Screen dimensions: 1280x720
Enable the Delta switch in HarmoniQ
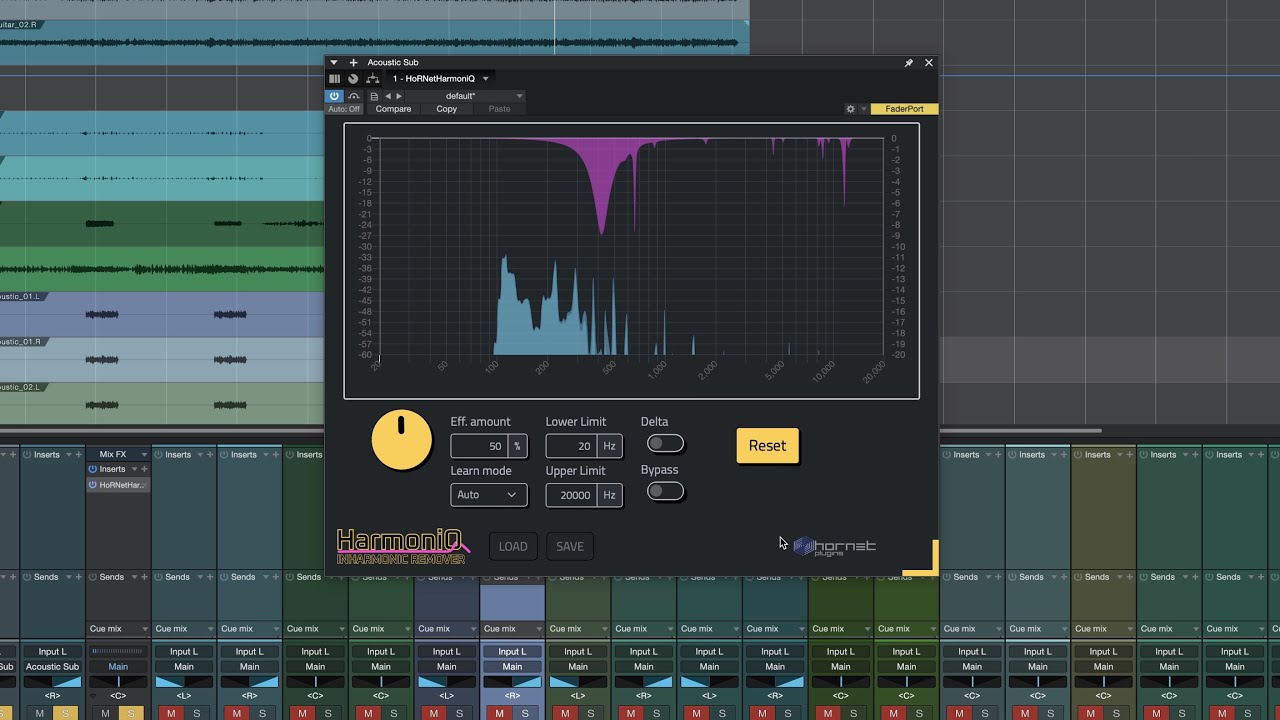click(665, 443)
